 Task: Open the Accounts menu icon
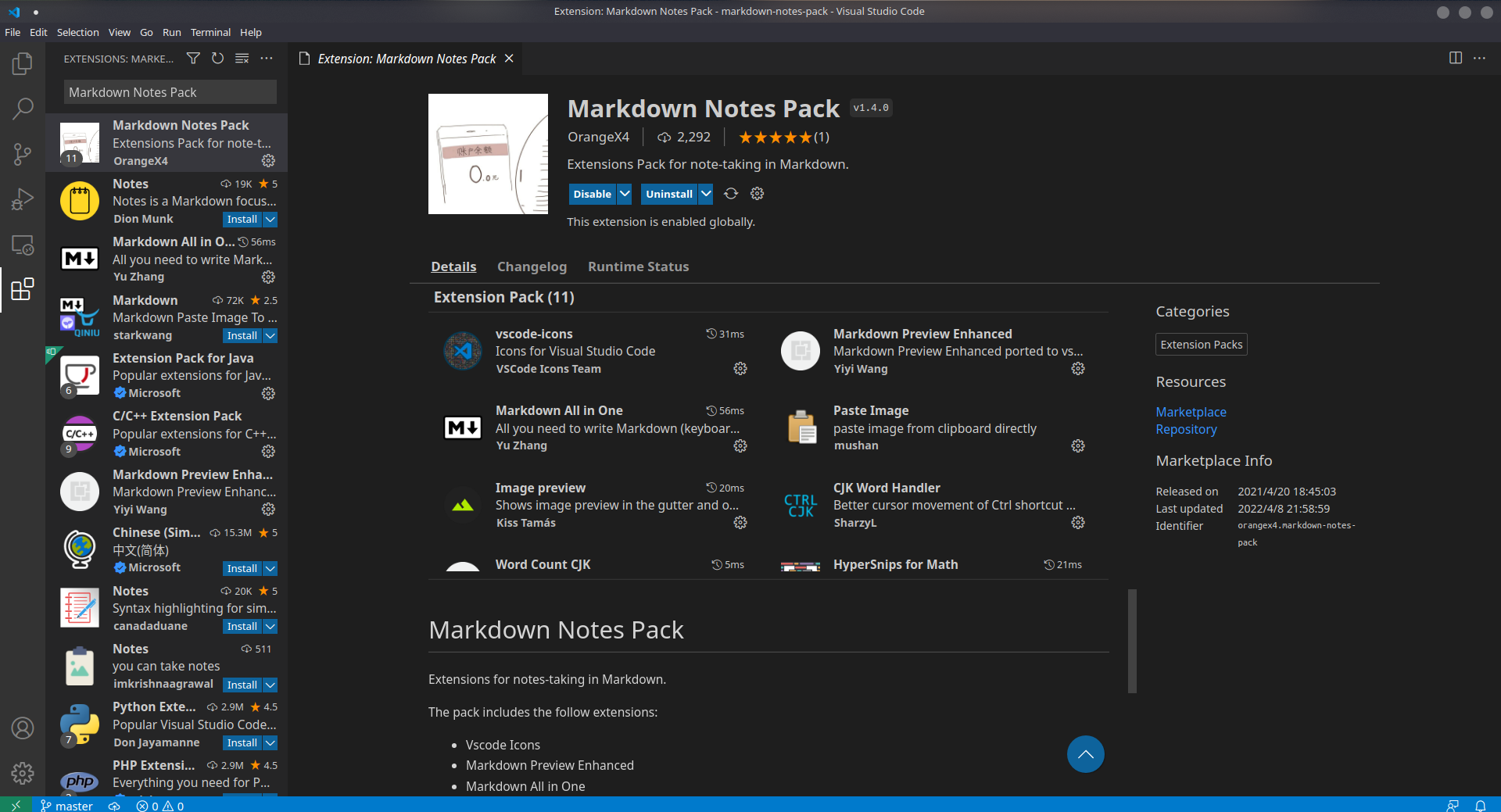[23, 728]
